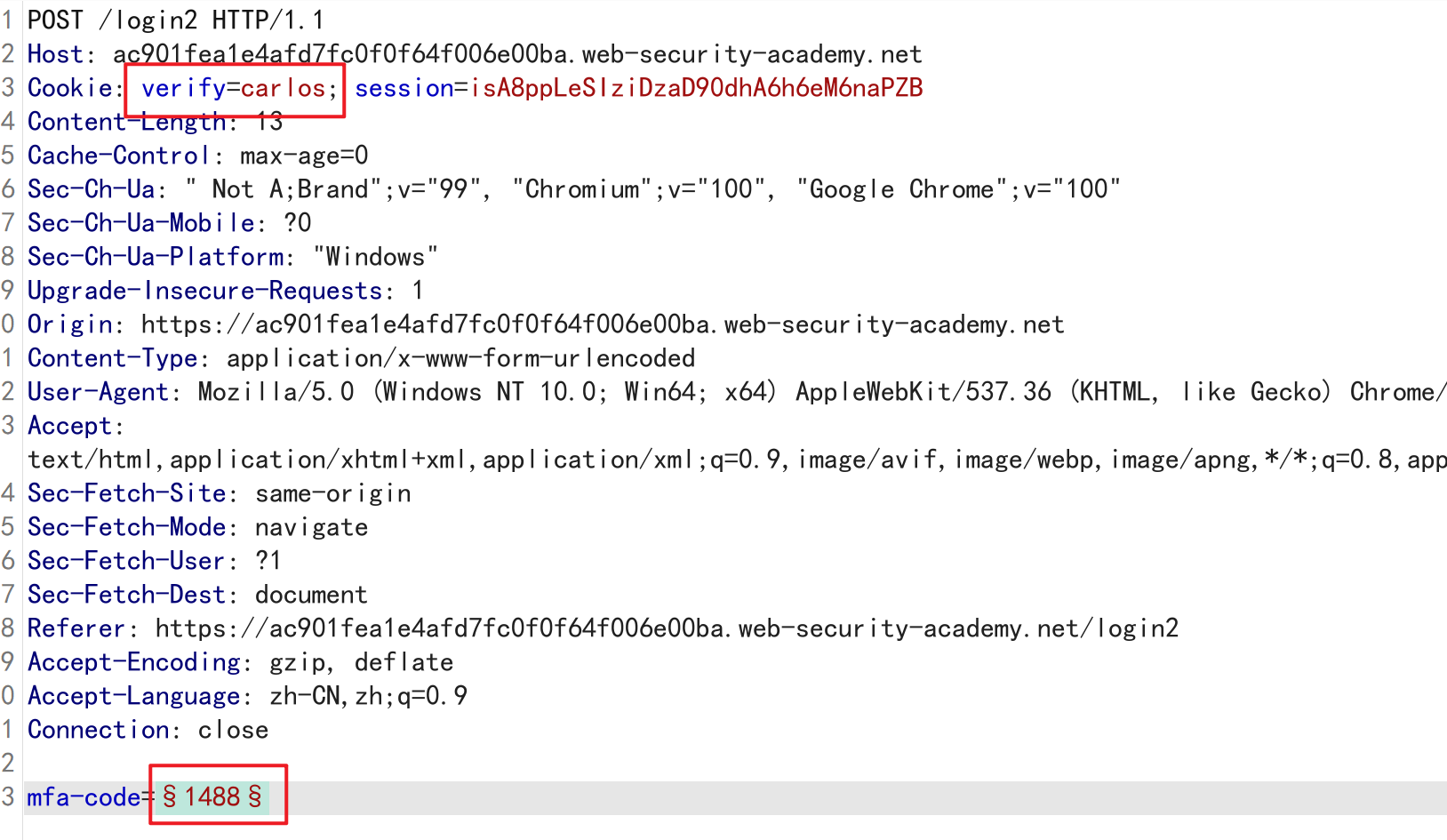Click the Origin https URL value
The width and height of the screenshot is (1447, 840).
(603, 324)
